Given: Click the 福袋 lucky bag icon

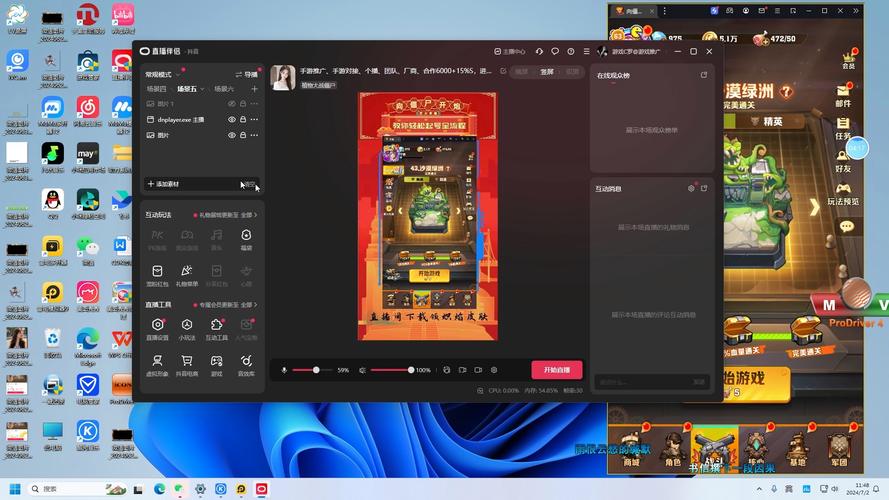Looking at the screenshot, I should coord(246,236).
